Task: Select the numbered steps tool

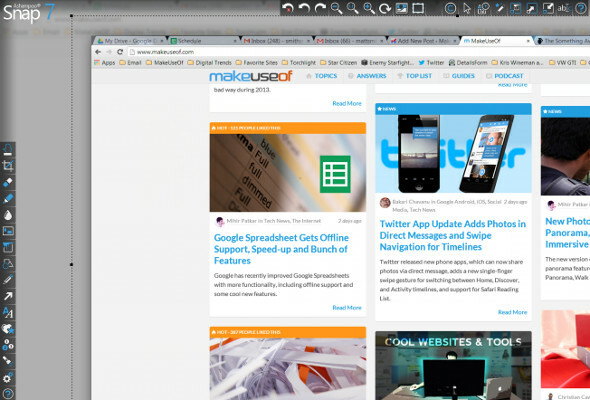Action: 8,345
